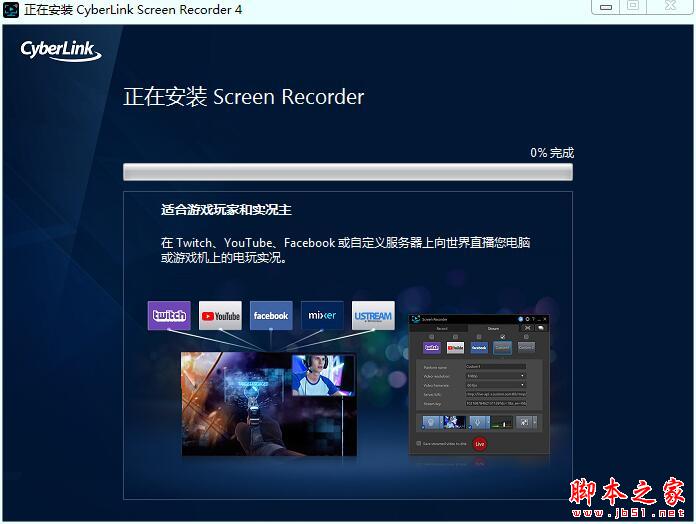Click the '0% 完成' progress text
This screenshot has height=524, width=696.
click(x=552, y=153)
